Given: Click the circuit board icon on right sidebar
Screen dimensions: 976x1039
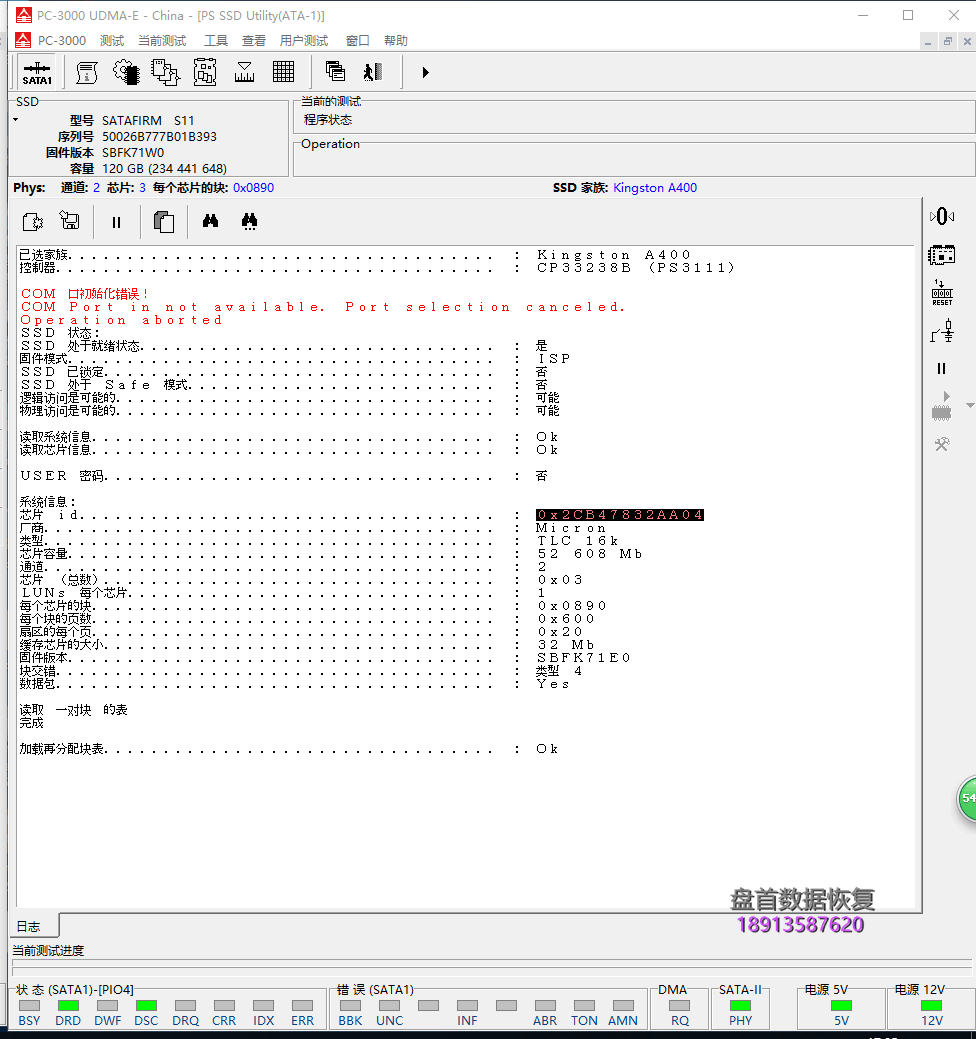Looking at the screenshot, I should [x=942, y=254].
